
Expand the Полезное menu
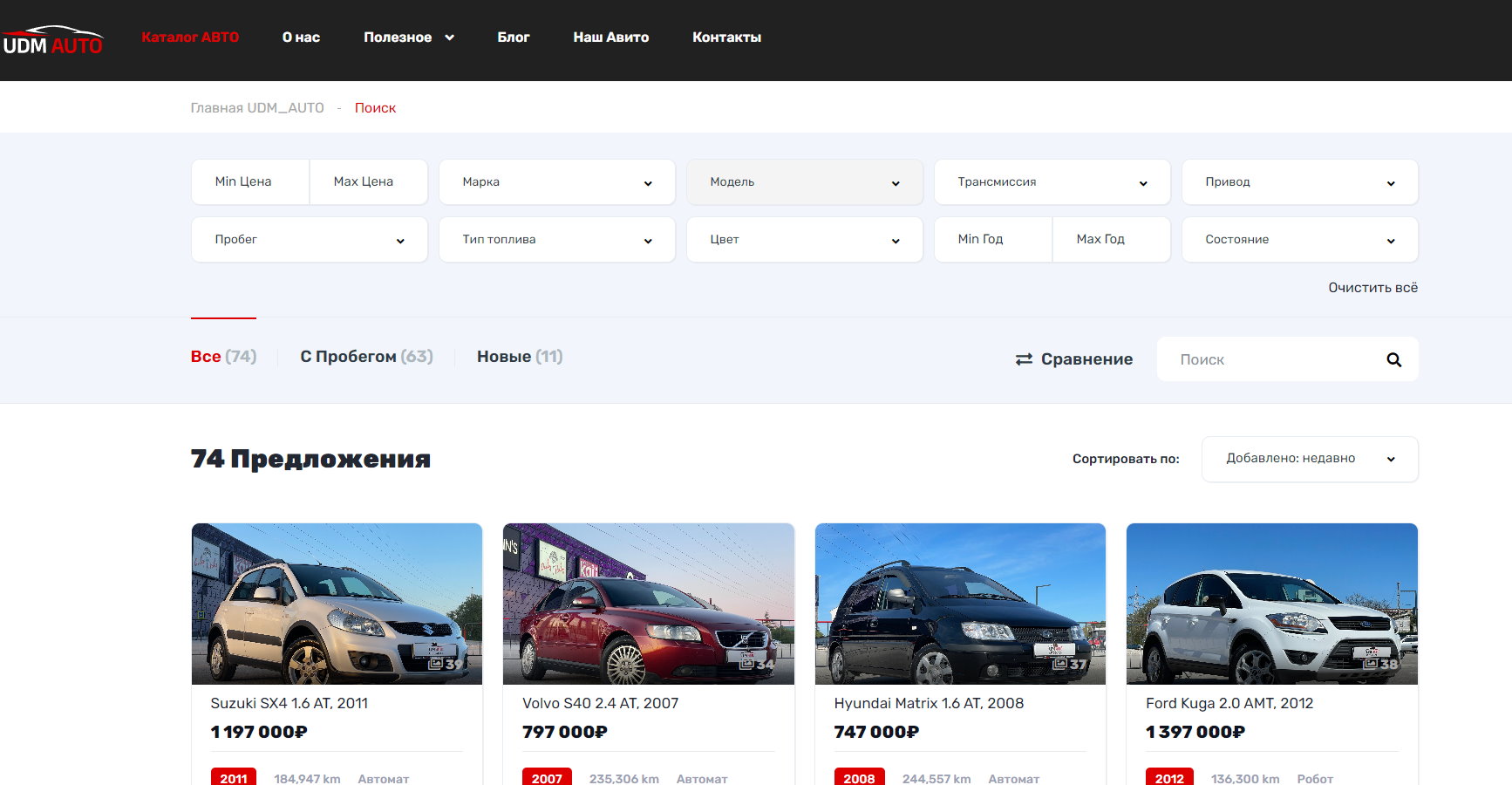[409, 38]
